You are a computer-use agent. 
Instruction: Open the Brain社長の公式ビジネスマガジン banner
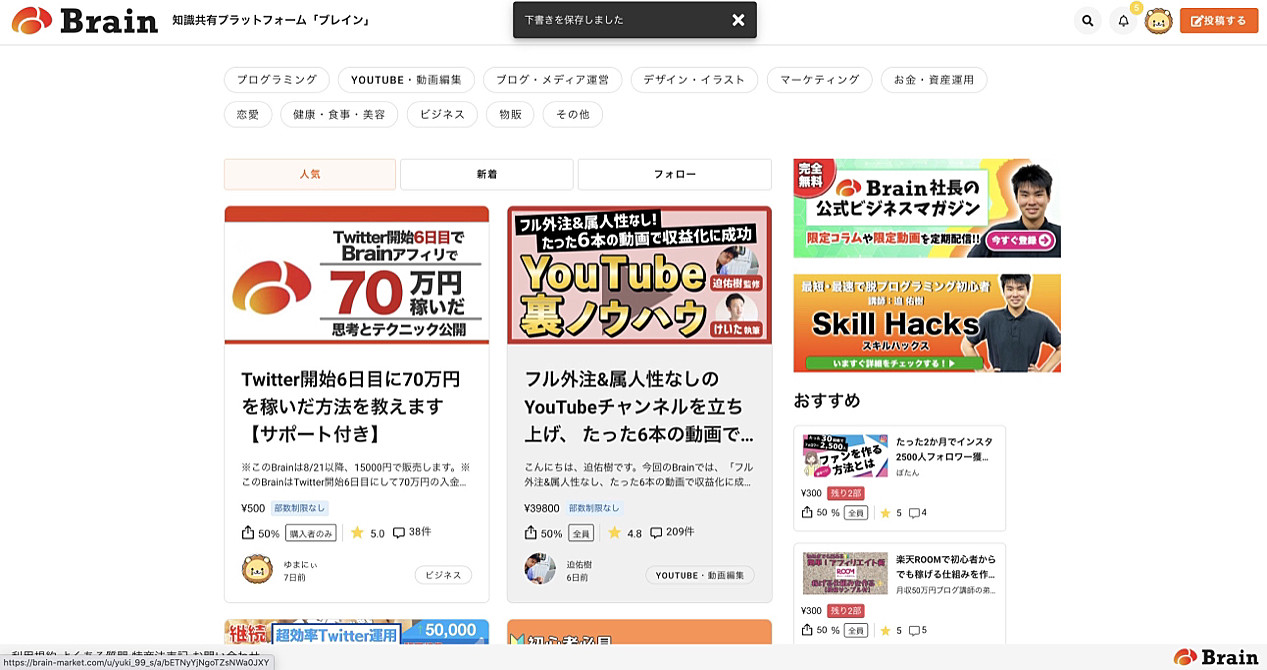tap(927, 208)
